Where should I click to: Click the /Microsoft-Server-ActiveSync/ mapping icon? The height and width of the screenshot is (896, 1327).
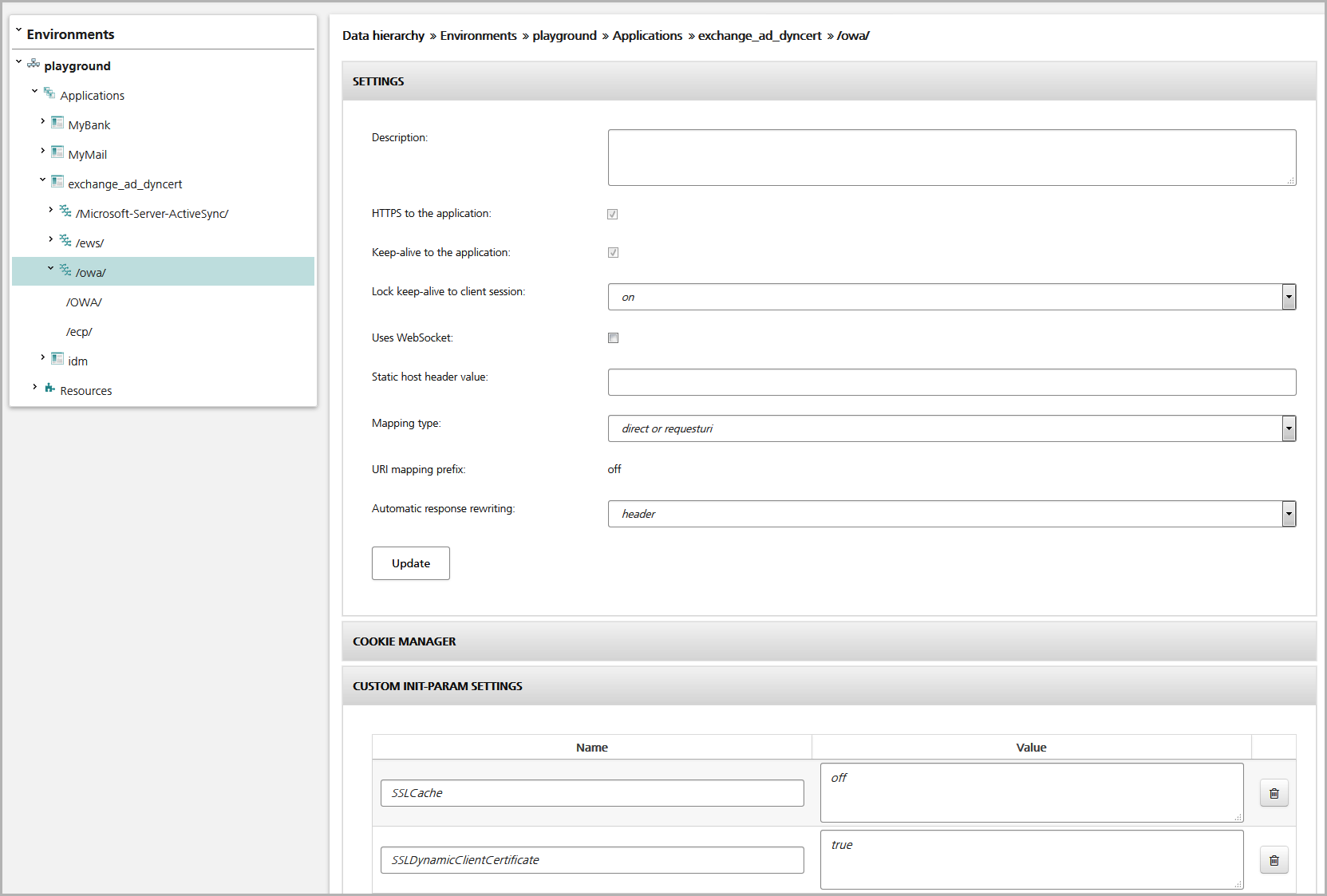(x=65, y=211)
